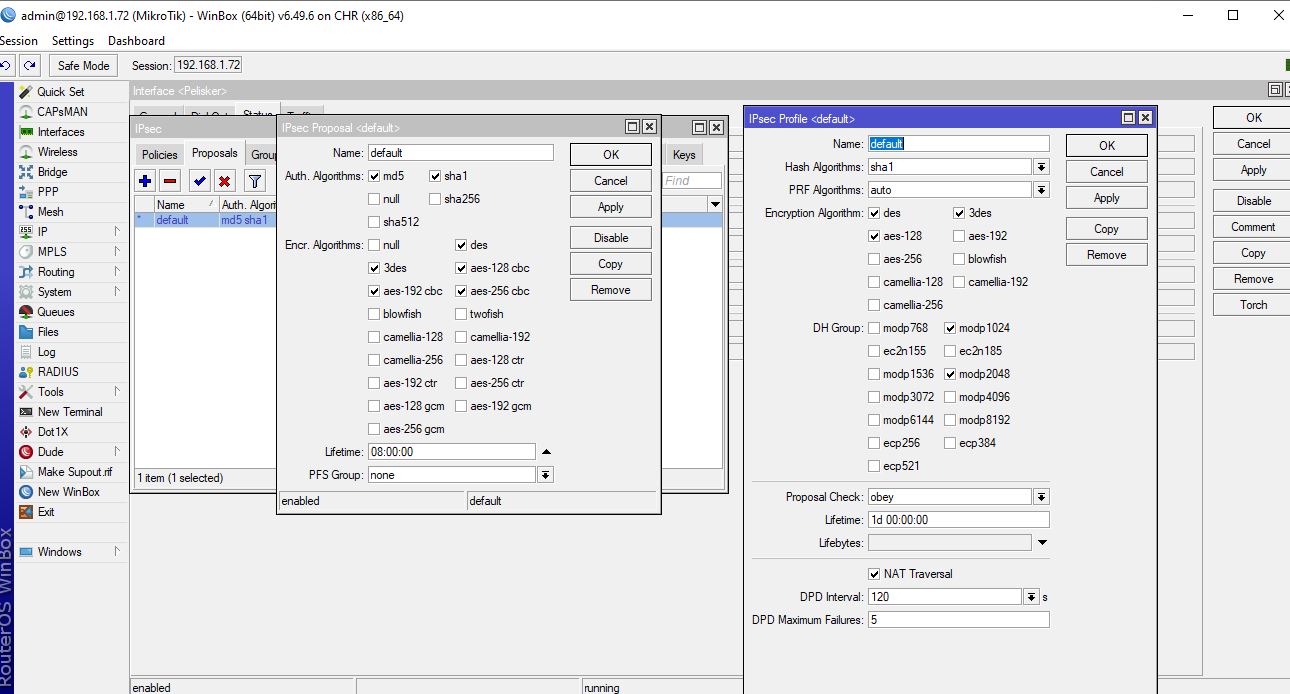The height and width of the screenshot is (694, 1290).
Task: Toggle aes-128 cbc checkbox in Proposal
Action: [x=461, y=268]
